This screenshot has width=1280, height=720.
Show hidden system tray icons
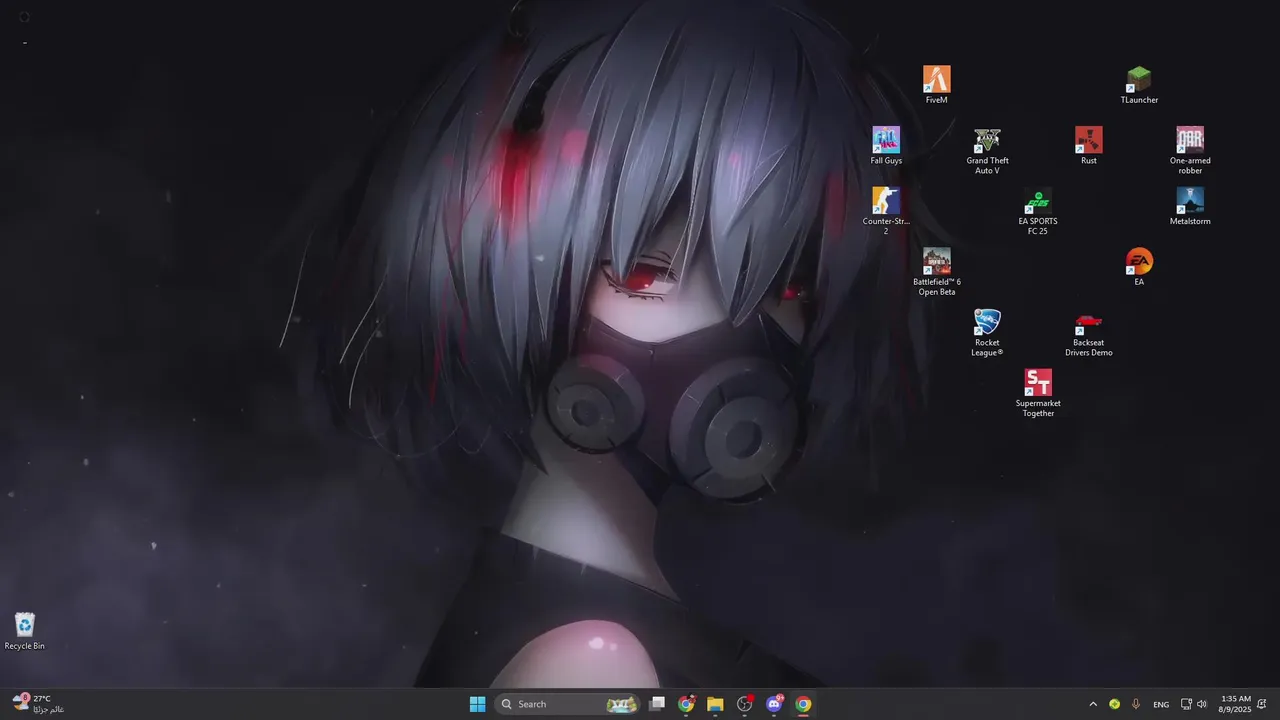1093,704
